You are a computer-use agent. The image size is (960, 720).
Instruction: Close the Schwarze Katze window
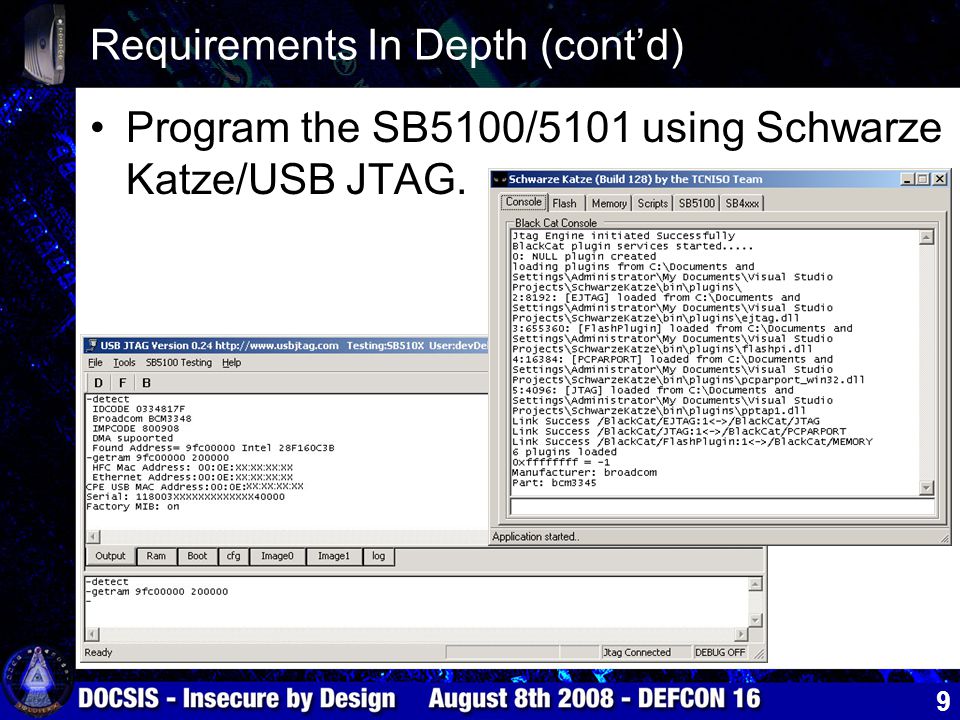click(x=939, y=179)
